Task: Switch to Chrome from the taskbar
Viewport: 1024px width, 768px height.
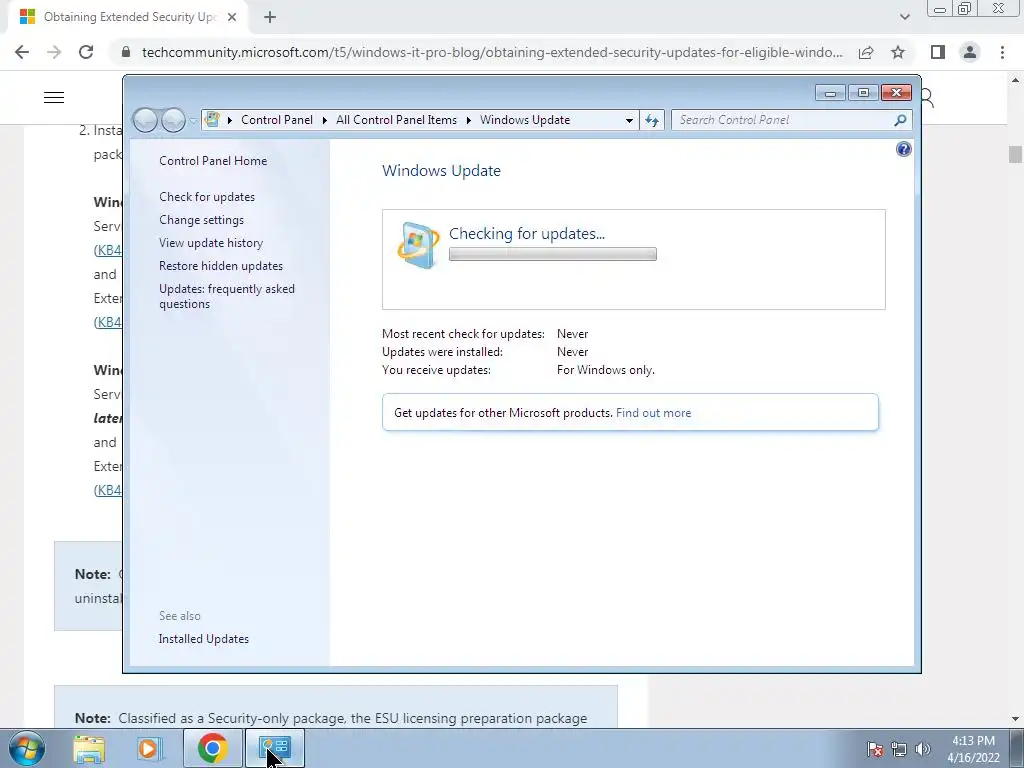Action: click(212, 748)
